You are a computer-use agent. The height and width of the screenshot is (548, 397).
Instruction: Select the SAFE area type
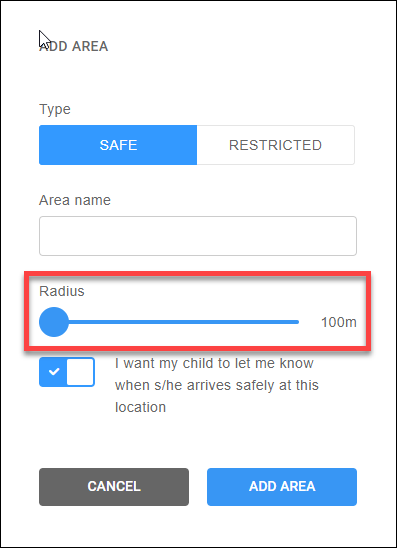click(118, 145)
